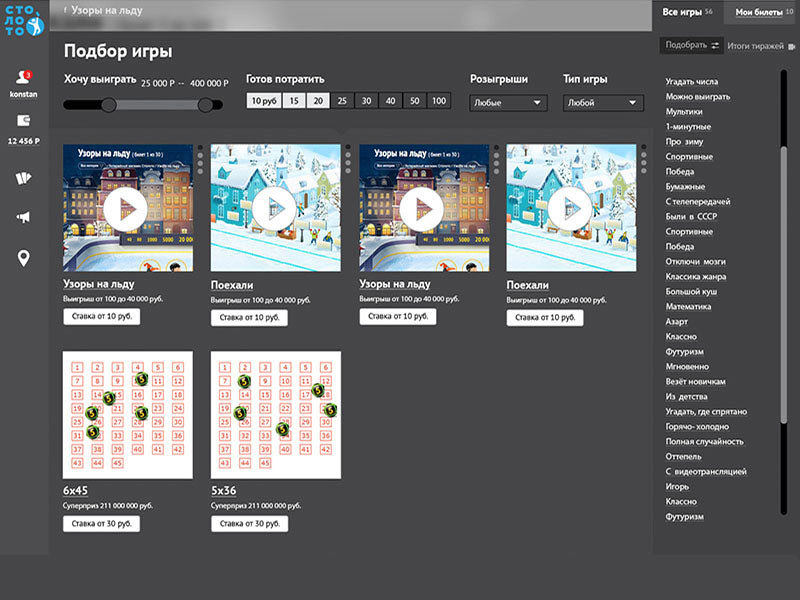Toggle the 100 spending amount
Viewport: 800px width, 600px height.
439,101
